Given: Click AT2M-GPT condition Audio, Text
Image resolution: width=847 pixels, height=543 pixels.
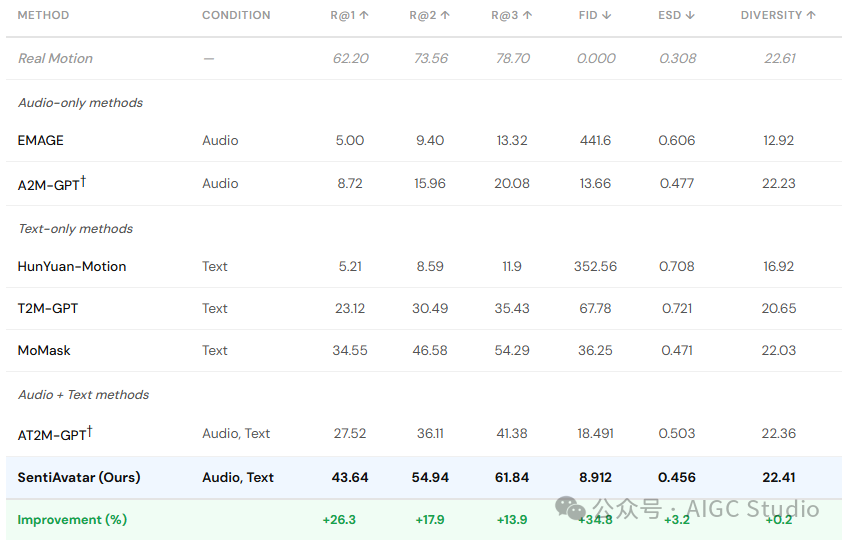Looking at the screenshot, I should [x=236, y=433].
